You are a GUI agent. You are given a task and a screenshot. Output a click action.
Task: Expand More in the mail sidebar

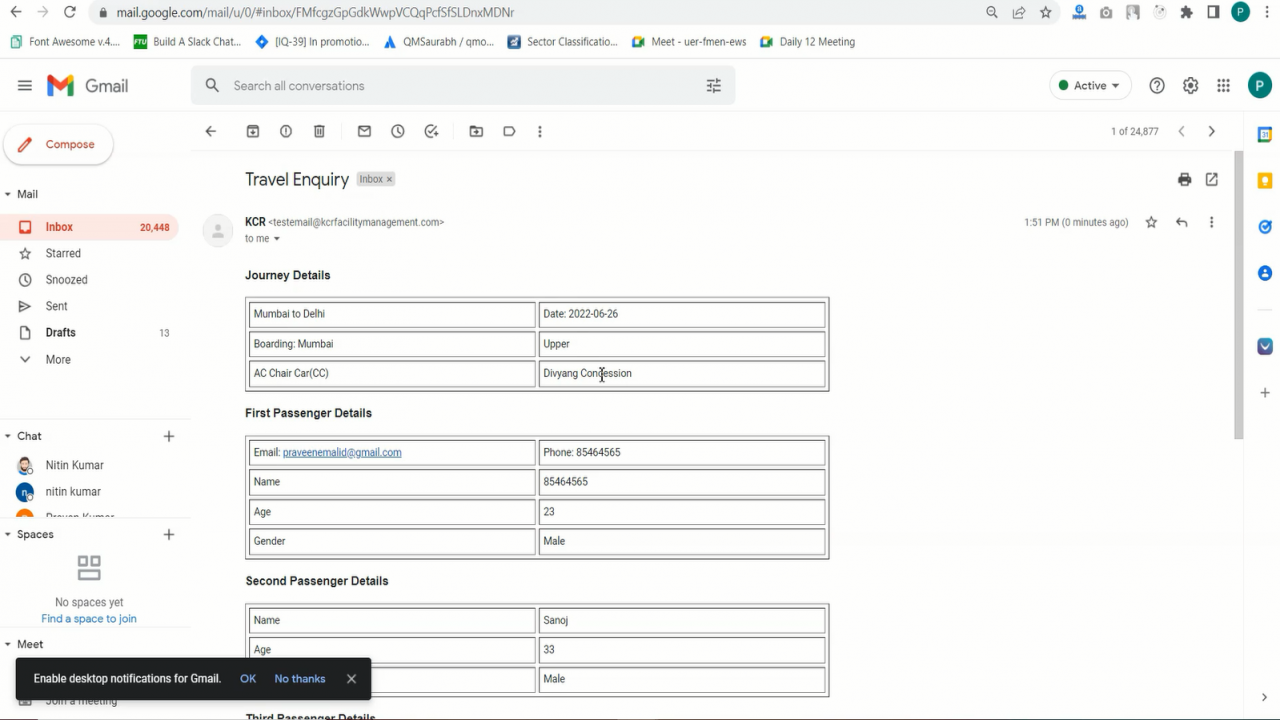(58, 359)
